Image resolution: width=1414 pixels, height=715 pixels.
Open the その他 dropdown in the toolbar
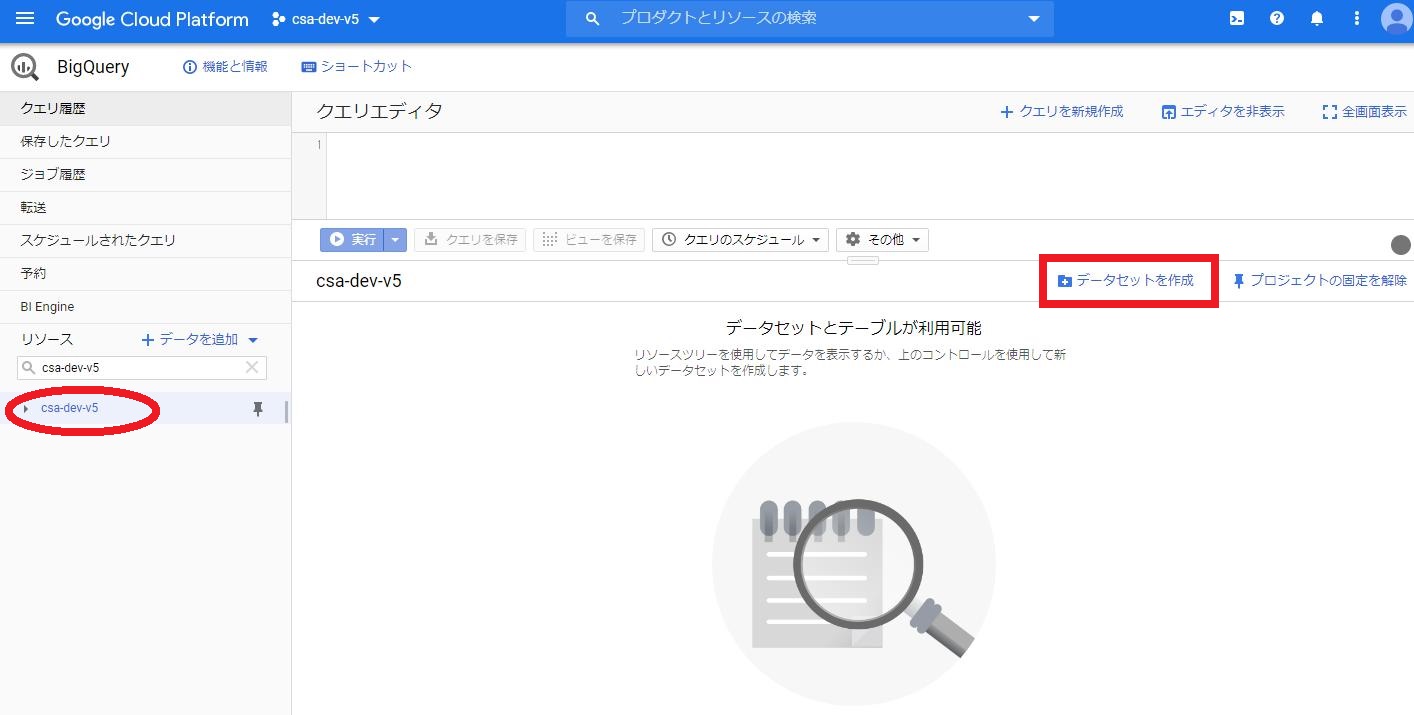pos(882,239)
